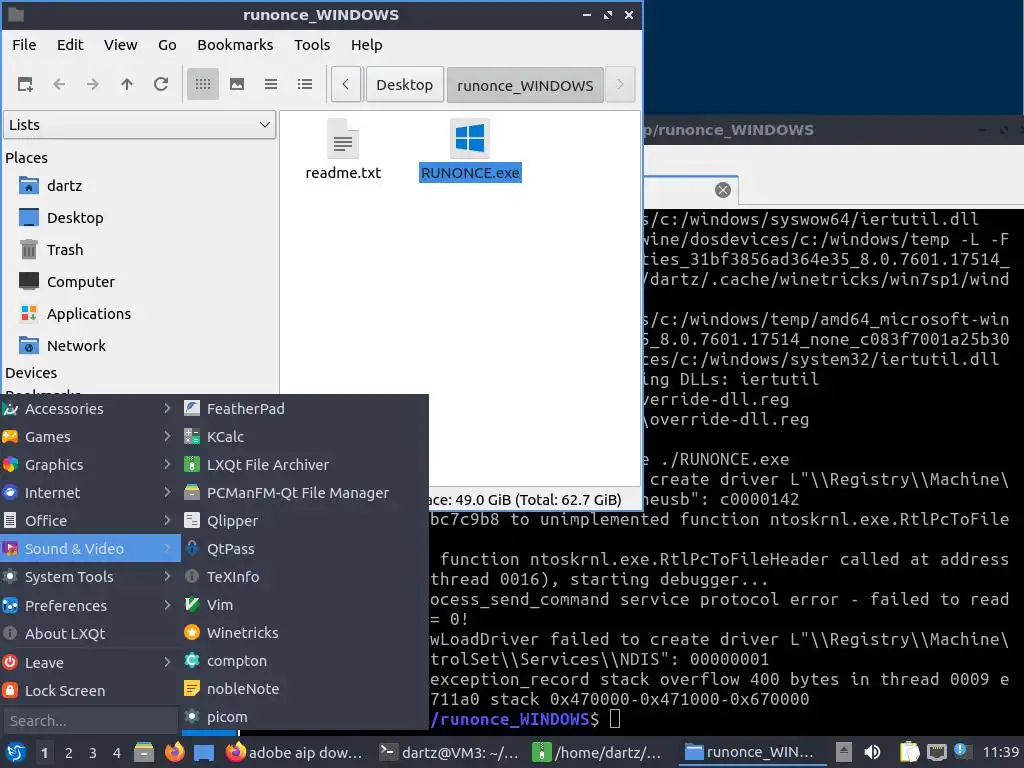The image size is (1024, 768).
Task: Switch to dartz@VM3 terminal taskbar entry
Action: tap(451, 753)
